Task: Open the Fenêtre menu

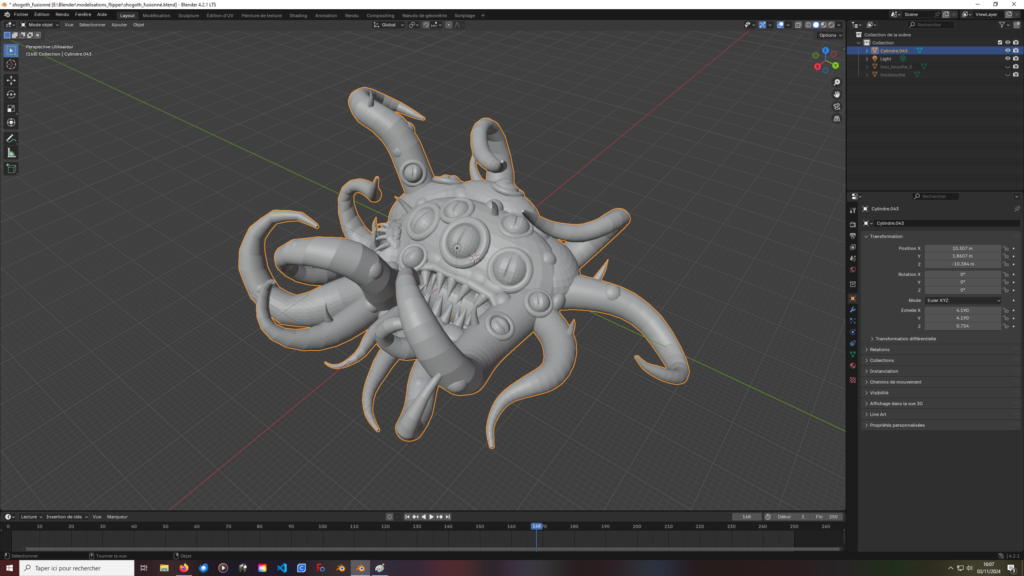Action: 83,14
